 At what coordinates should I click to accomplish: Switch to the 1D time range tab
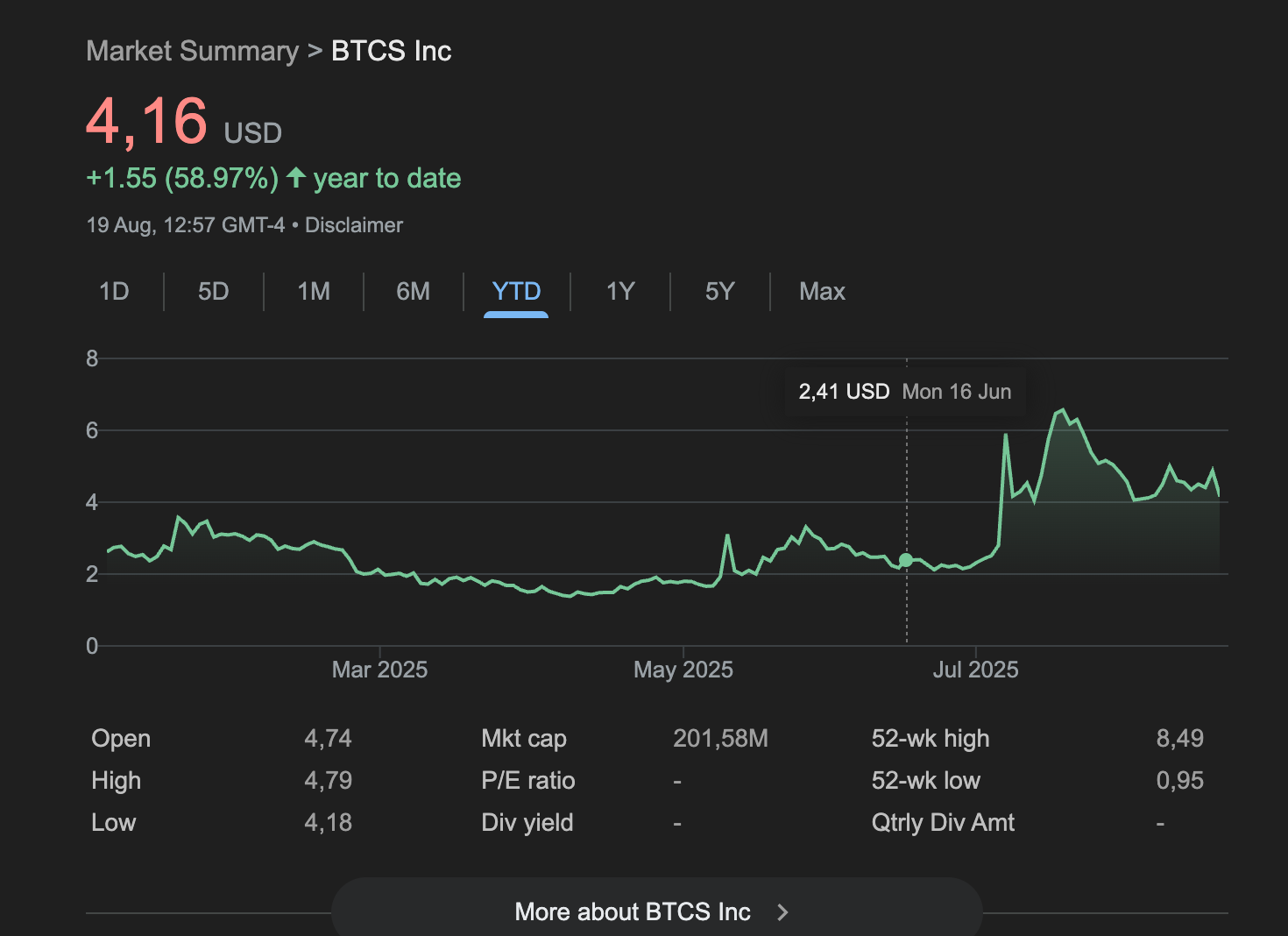click(x=114, y=292)
